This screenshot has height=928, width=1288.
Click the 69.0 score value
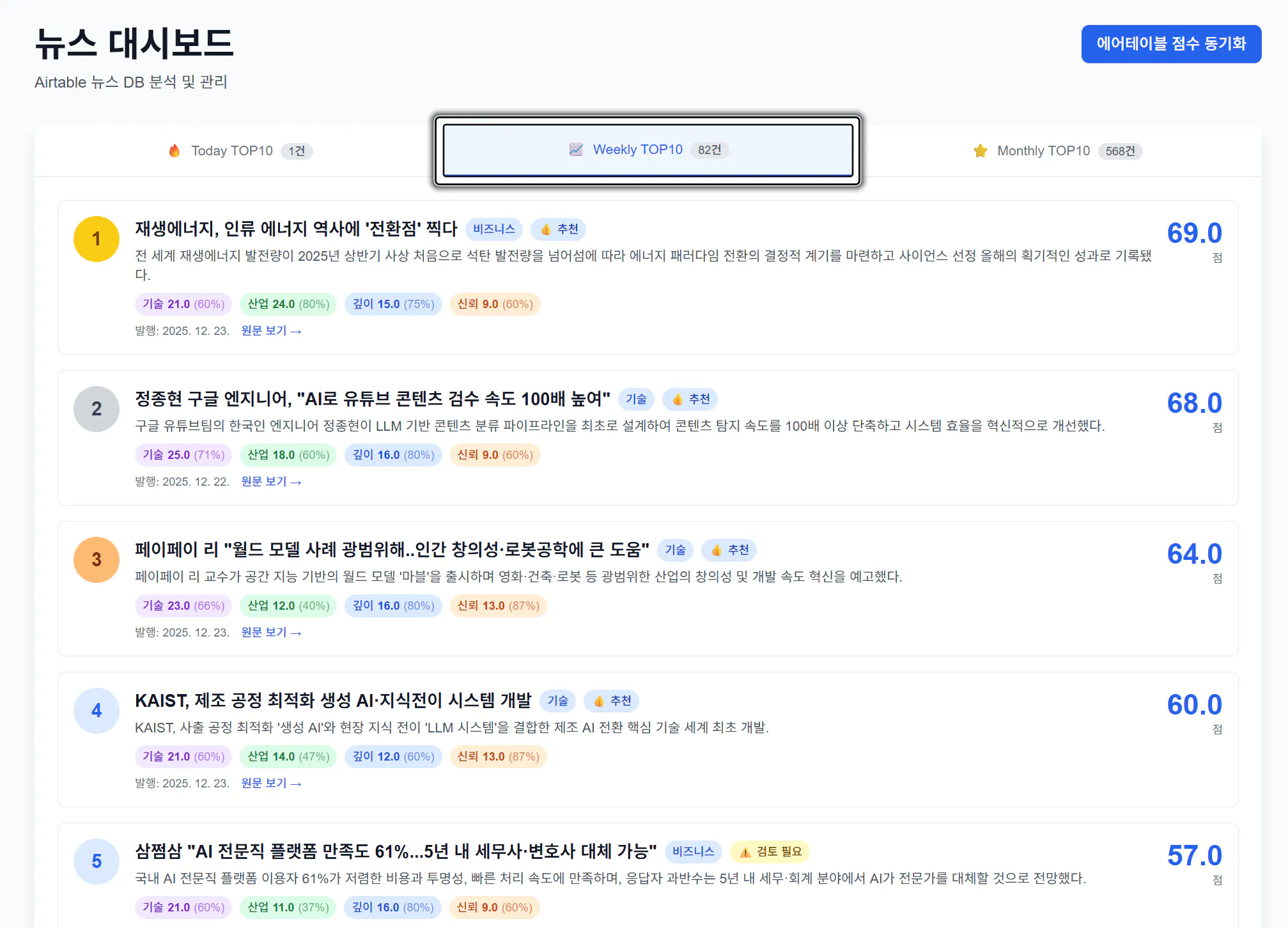pos(1194,233)
